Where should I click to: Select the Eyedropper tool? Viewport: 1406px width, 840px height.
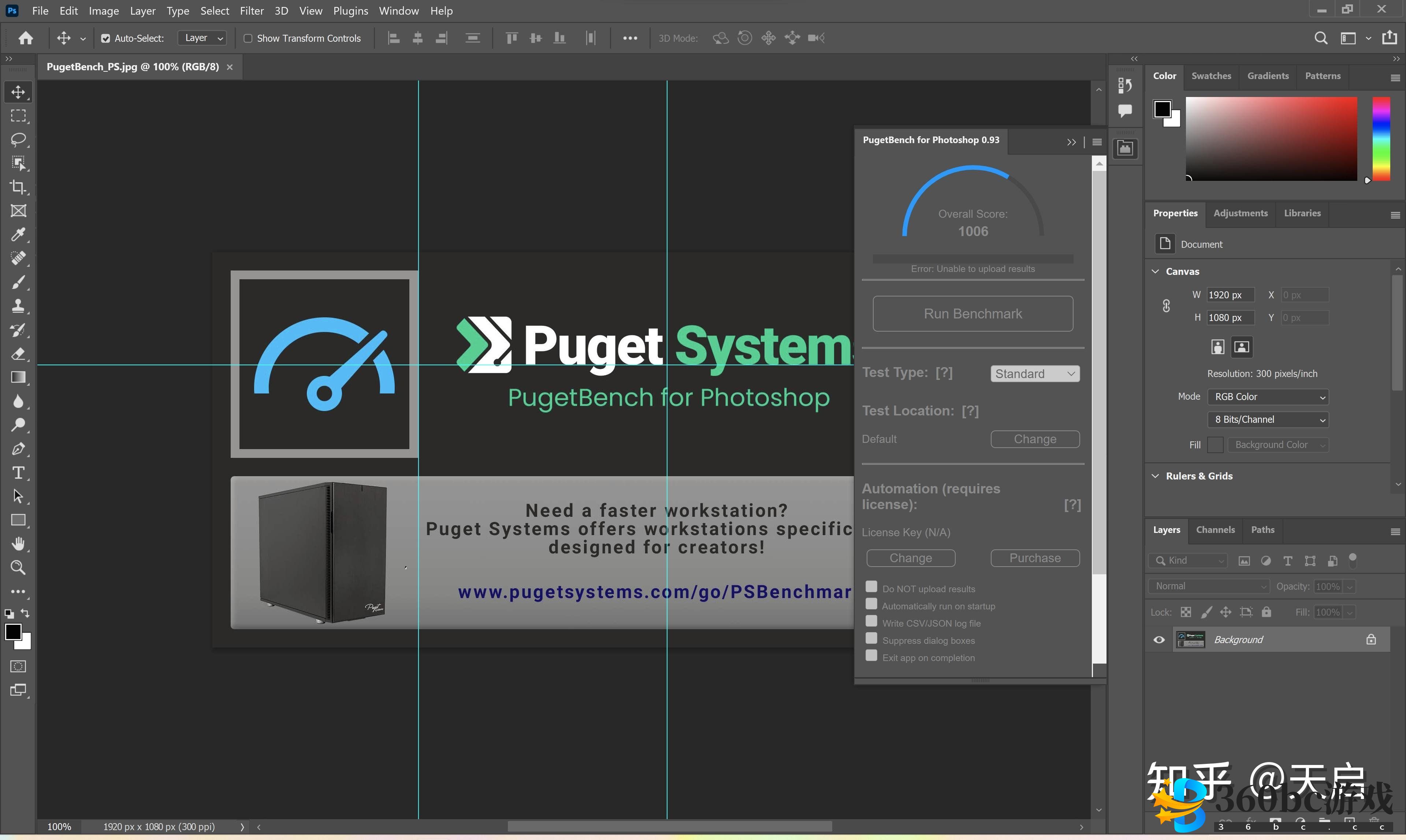(x=18, y=234)
